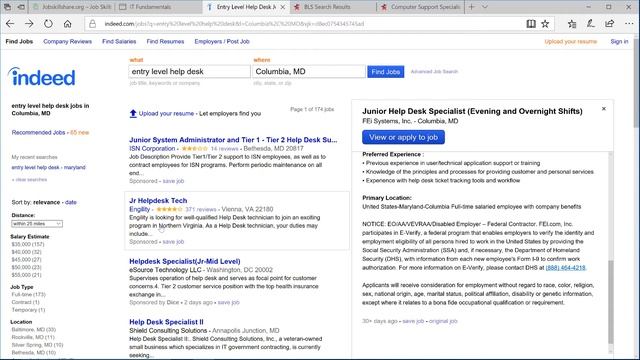
Task: Open Jr Helpdesk Tech job listing
Action: click(x=158, y=201)
